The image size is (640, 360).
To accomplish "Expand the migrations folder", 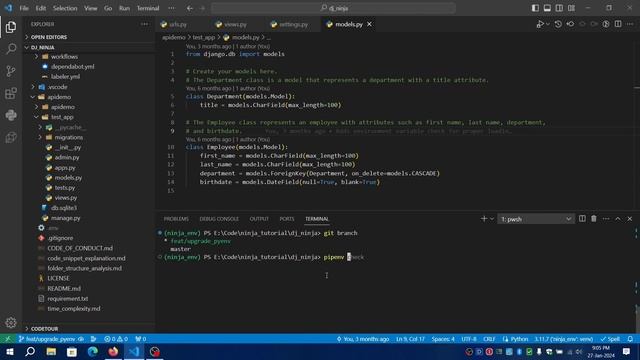I will click(x=68, y=137).
